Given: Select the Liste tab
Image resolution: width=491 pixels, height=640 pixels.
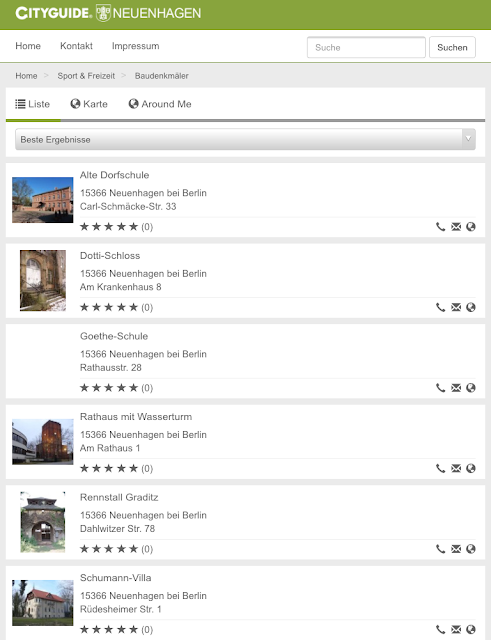Looking at the screenshot, I should coord(33,104).
